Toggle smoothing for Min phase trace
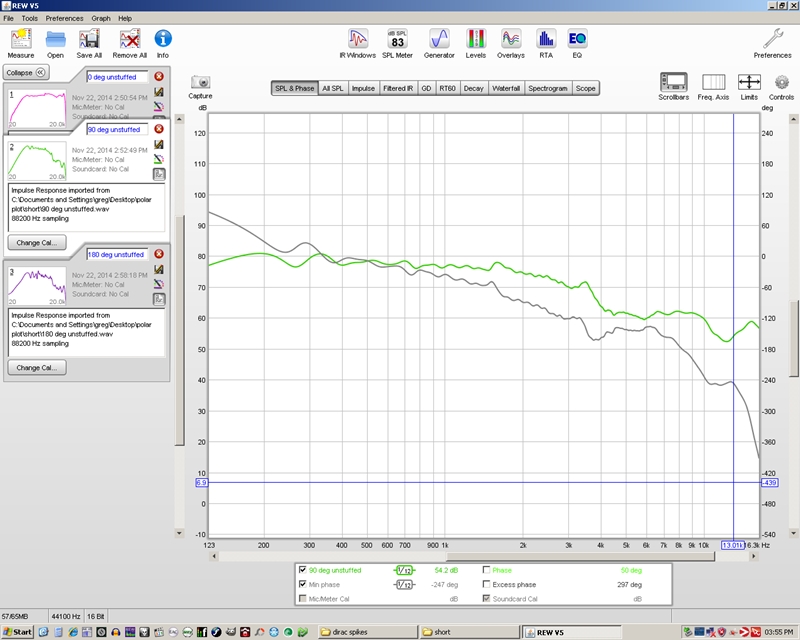This screenshot has height=640, width=800. coord(405,584)
